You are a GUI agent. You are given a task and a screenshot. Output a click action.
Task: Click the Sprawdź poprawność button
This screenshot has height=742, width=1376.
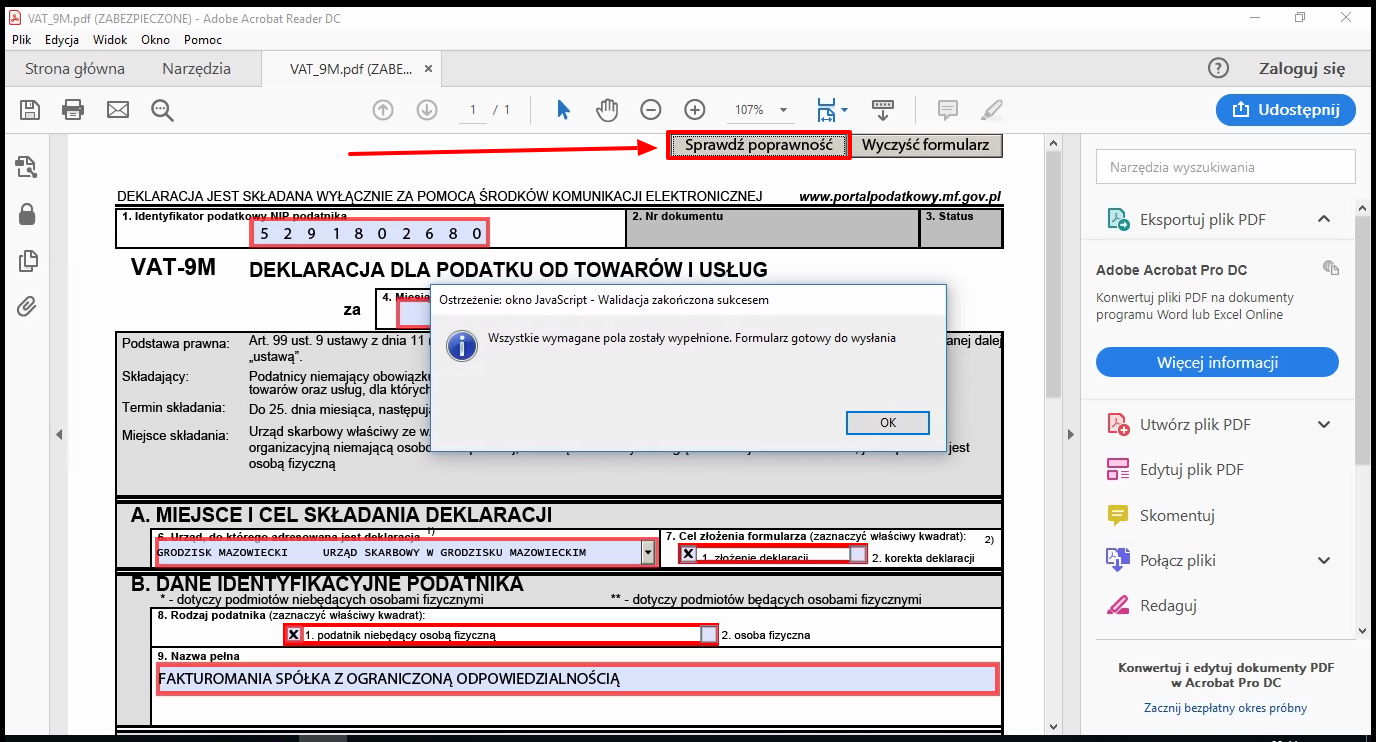pyautogui.click(x=759, y=145)
